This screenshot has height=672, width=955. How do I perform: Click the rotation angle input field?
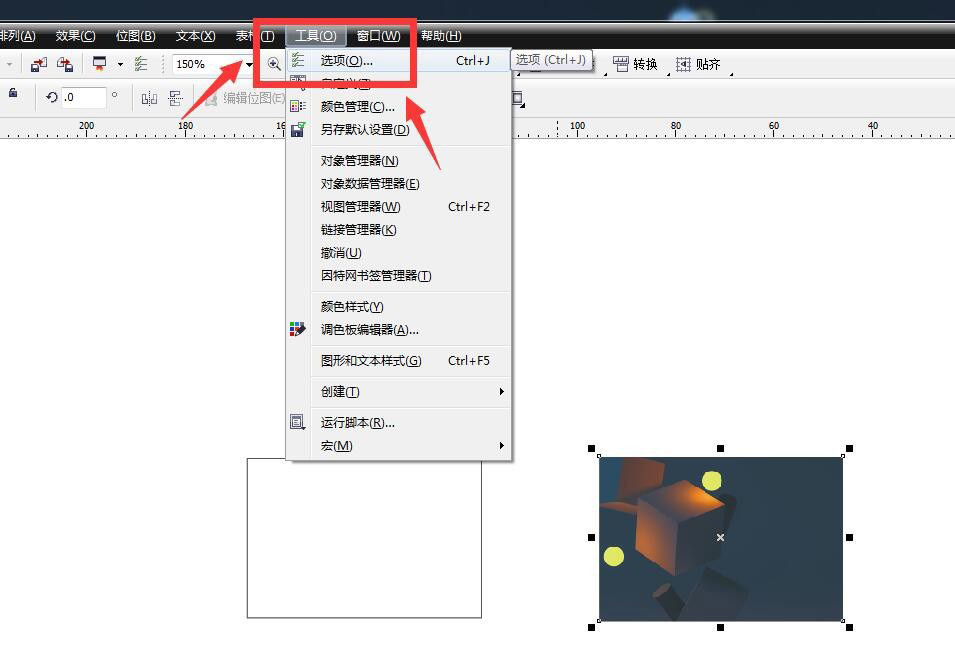[x=85, y=97]
